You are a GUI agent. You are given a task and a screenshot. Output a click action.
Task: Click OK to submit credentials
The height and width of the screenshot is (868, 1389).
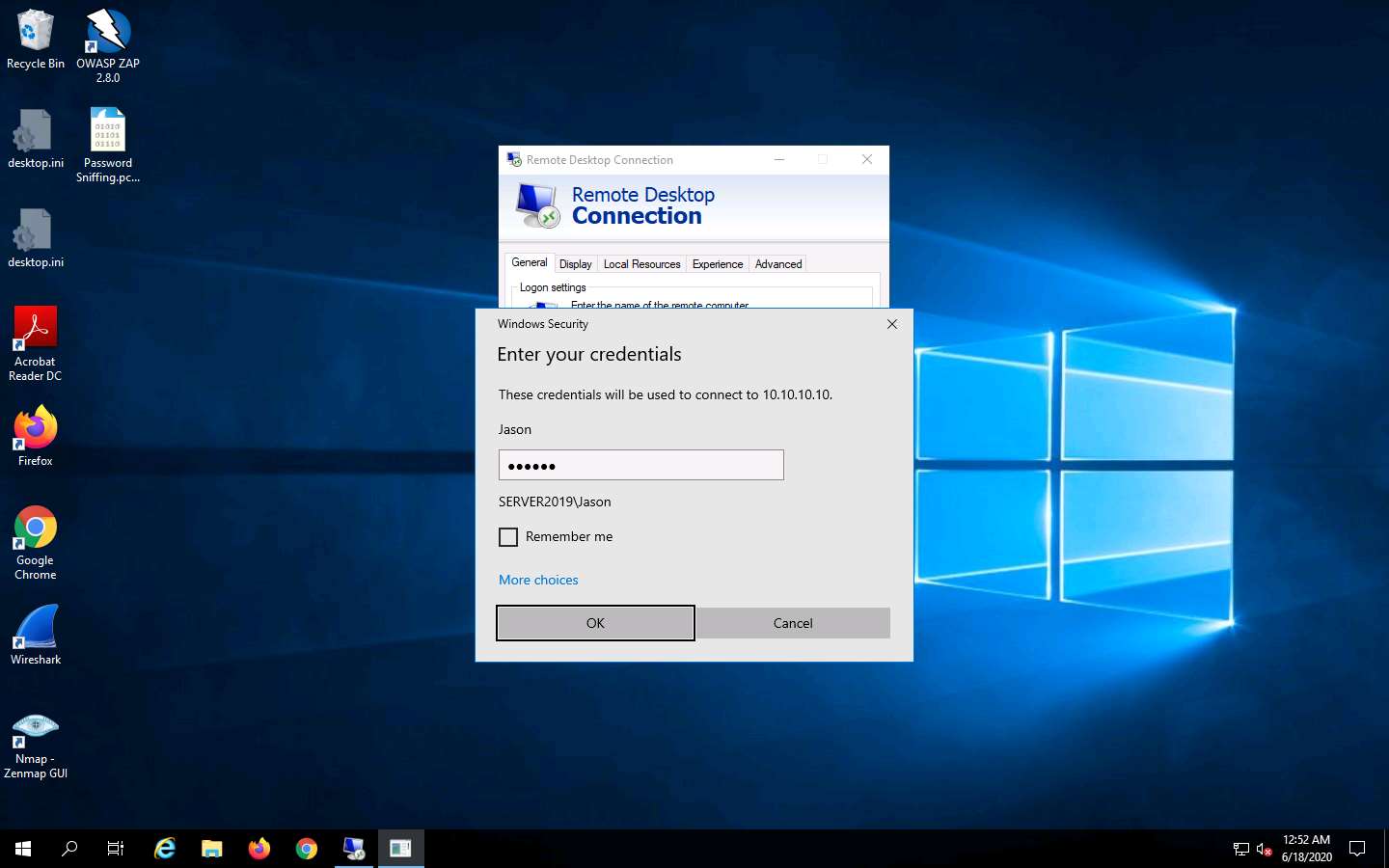(x=595, y=623)
